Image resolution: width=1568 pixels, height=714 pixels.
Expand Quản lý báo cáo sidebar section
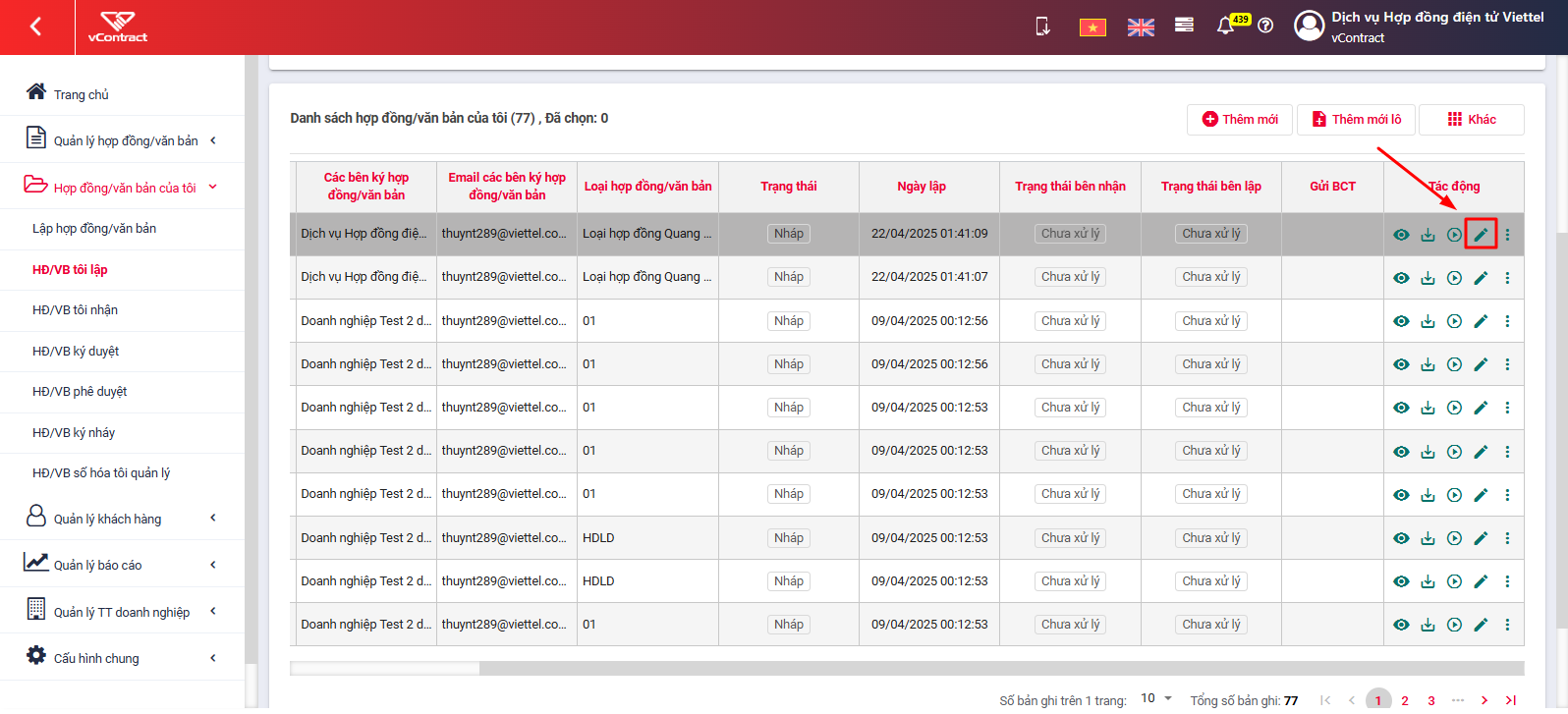[x=122, y=564]
